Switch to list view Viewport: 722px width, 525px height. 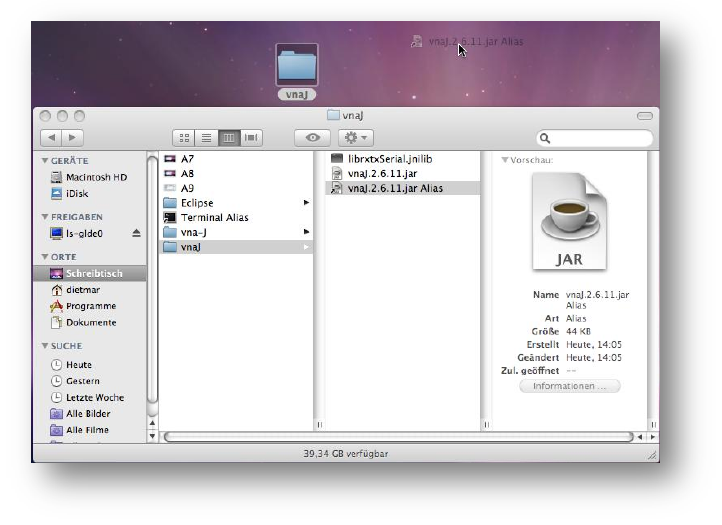(x=206, y=138)
